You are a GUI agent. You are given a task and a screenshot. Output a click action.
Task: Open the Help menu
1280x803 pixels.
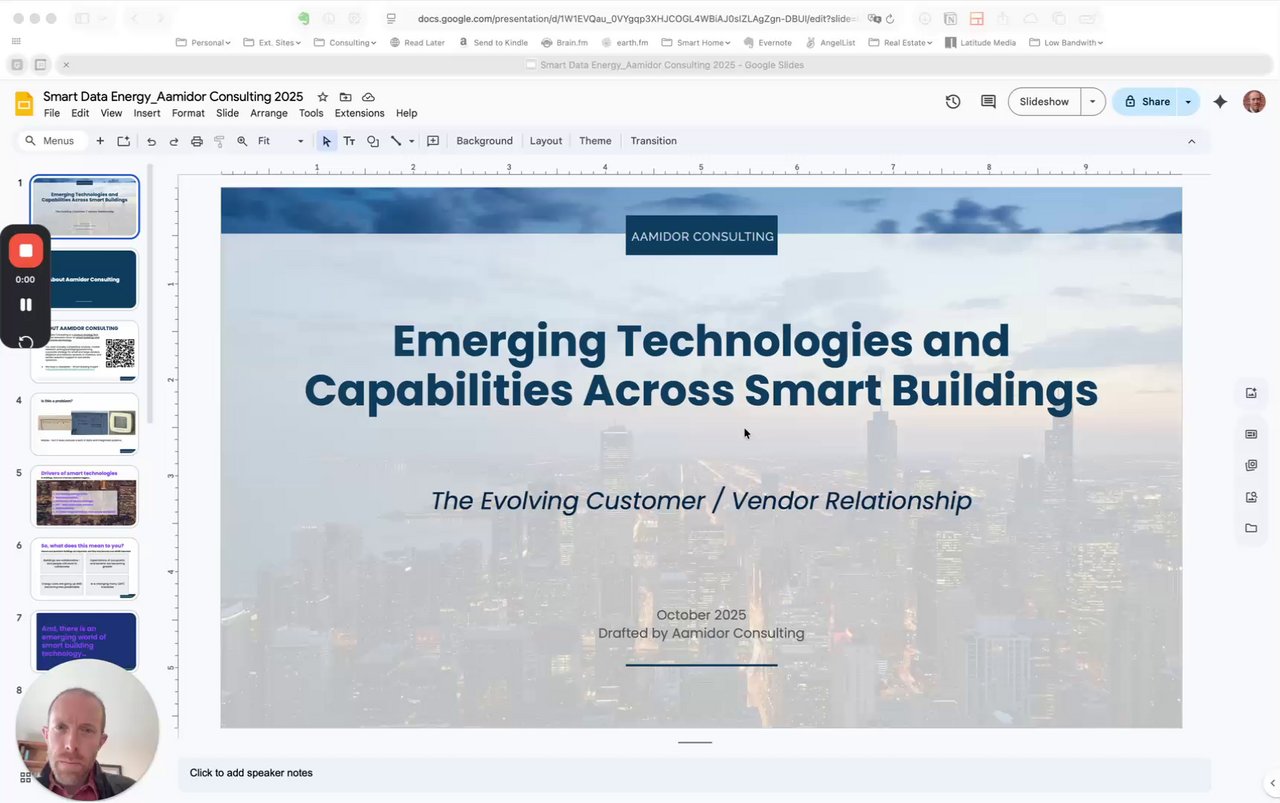point(406,113)
